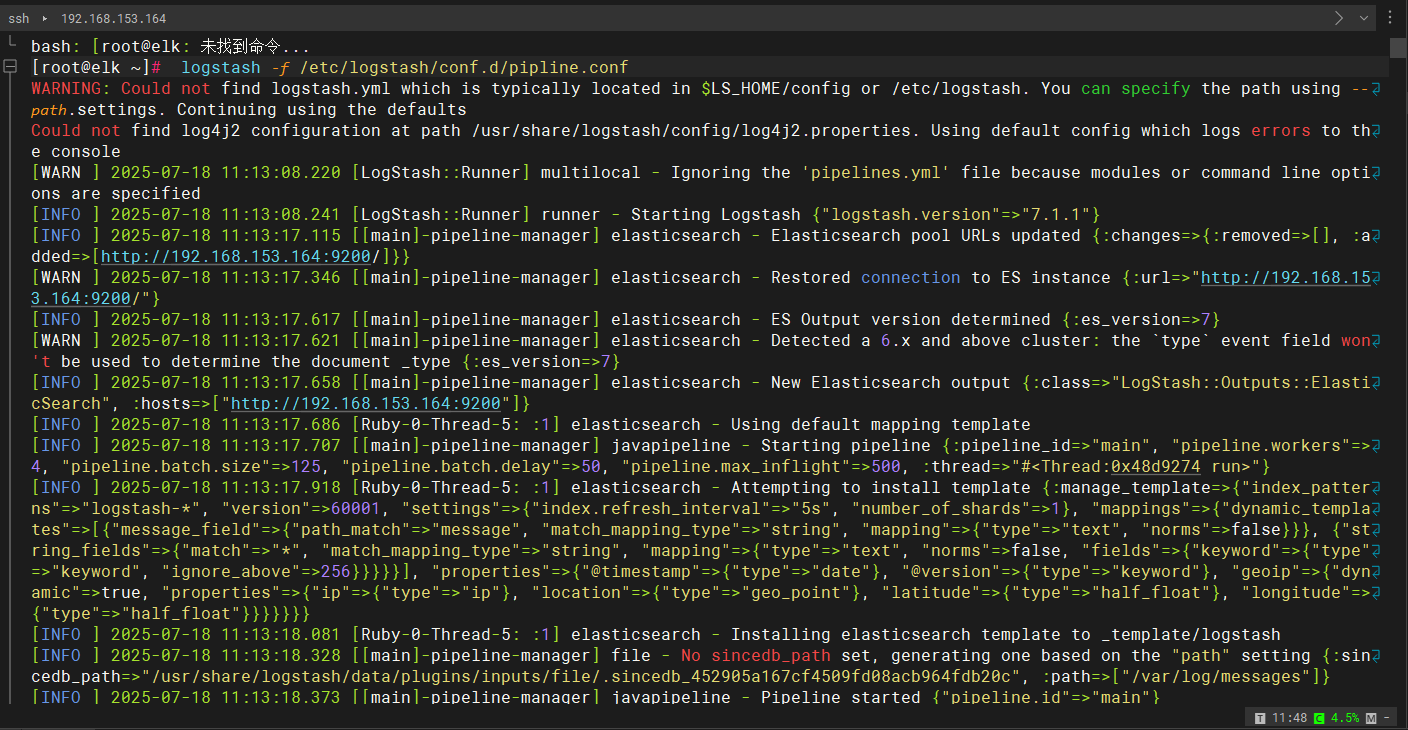The width and height of the screenshot is (1408, 730).
Task: Click the '/etc/logstash/conf.d/pipline.conf' path
Action: click(x=465, y=68)
